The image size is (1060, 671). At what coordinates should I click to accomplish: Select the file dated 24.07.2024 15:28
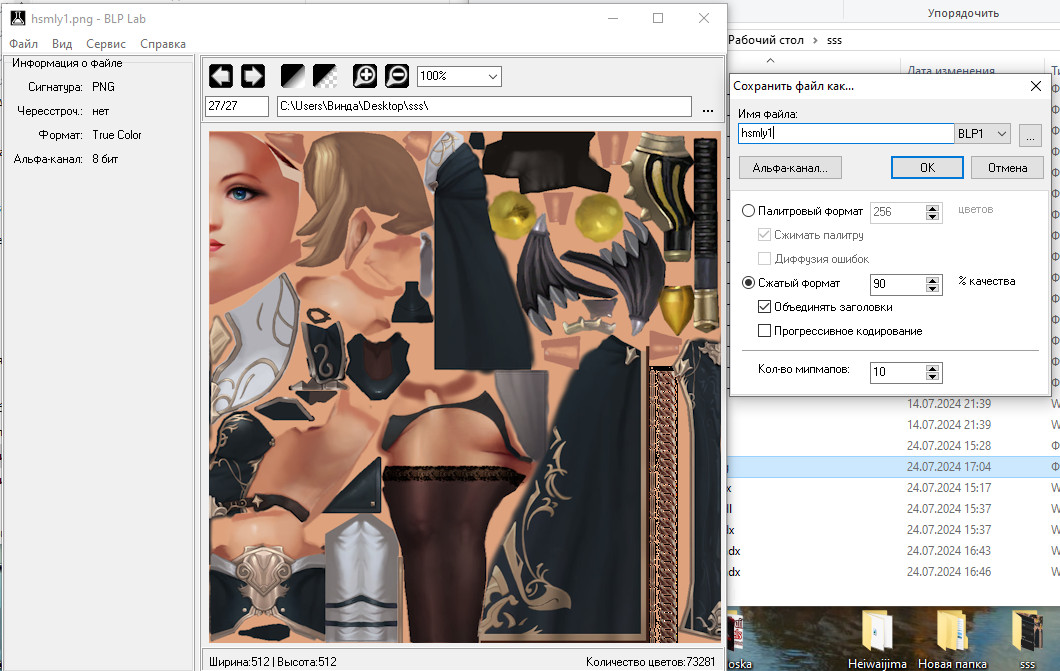tap(948, 445)
